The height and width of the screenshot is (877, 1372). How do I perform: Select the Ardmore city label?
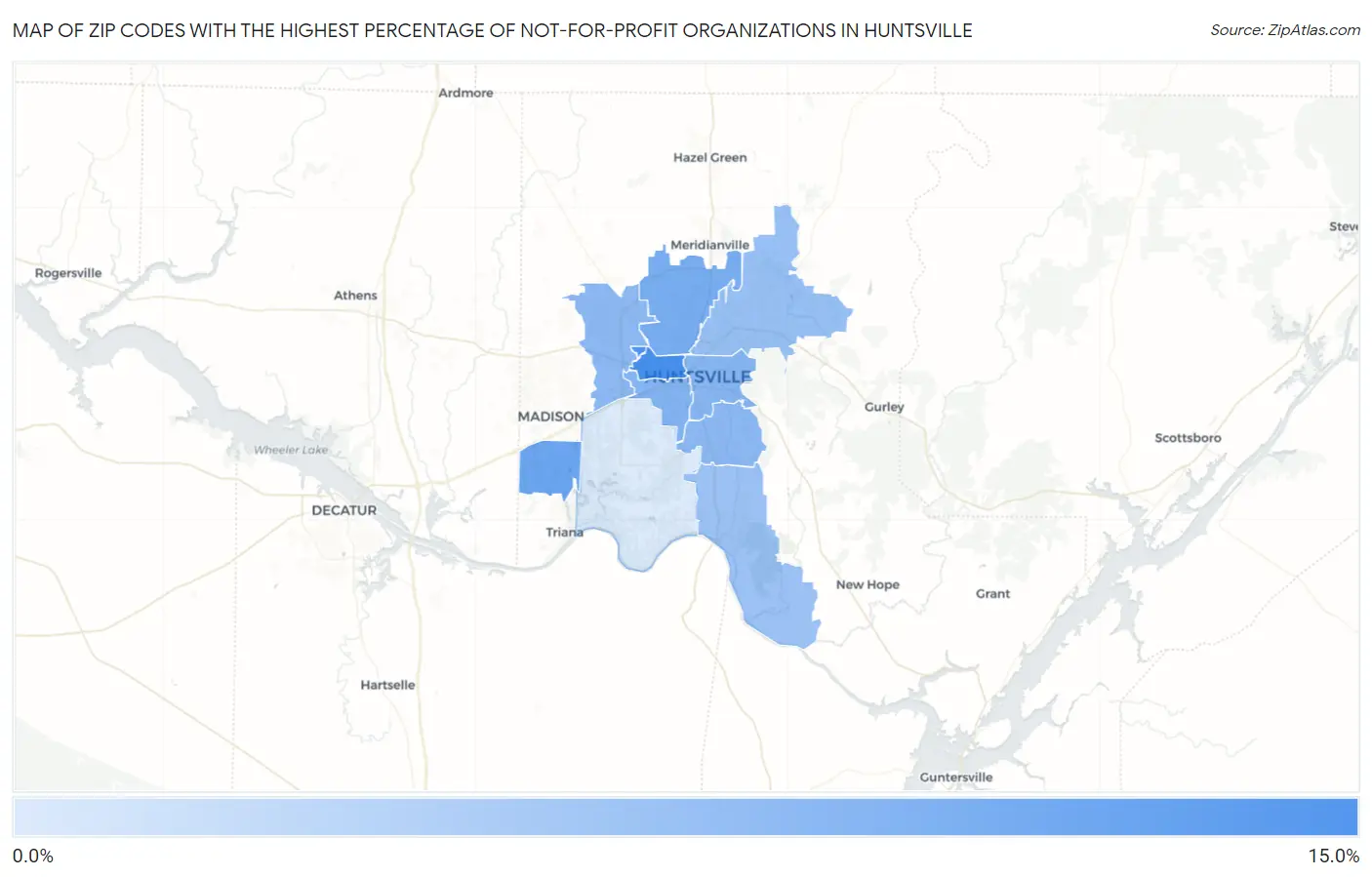coord(465,93)
